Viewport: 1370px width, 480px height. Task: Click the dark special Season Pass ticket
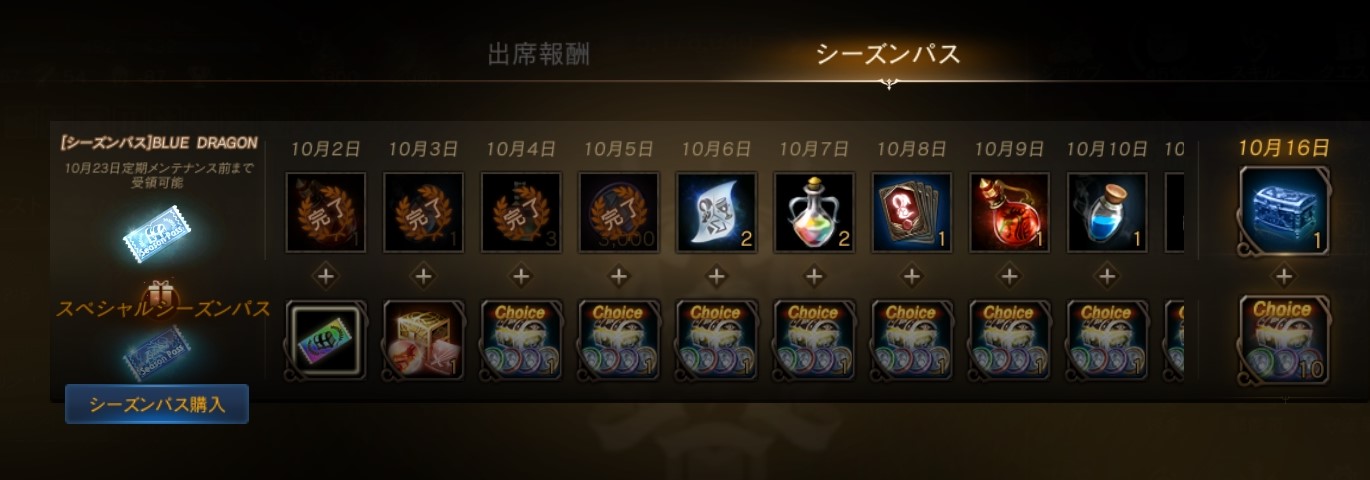pyautogui.click(x=157, y=352)
